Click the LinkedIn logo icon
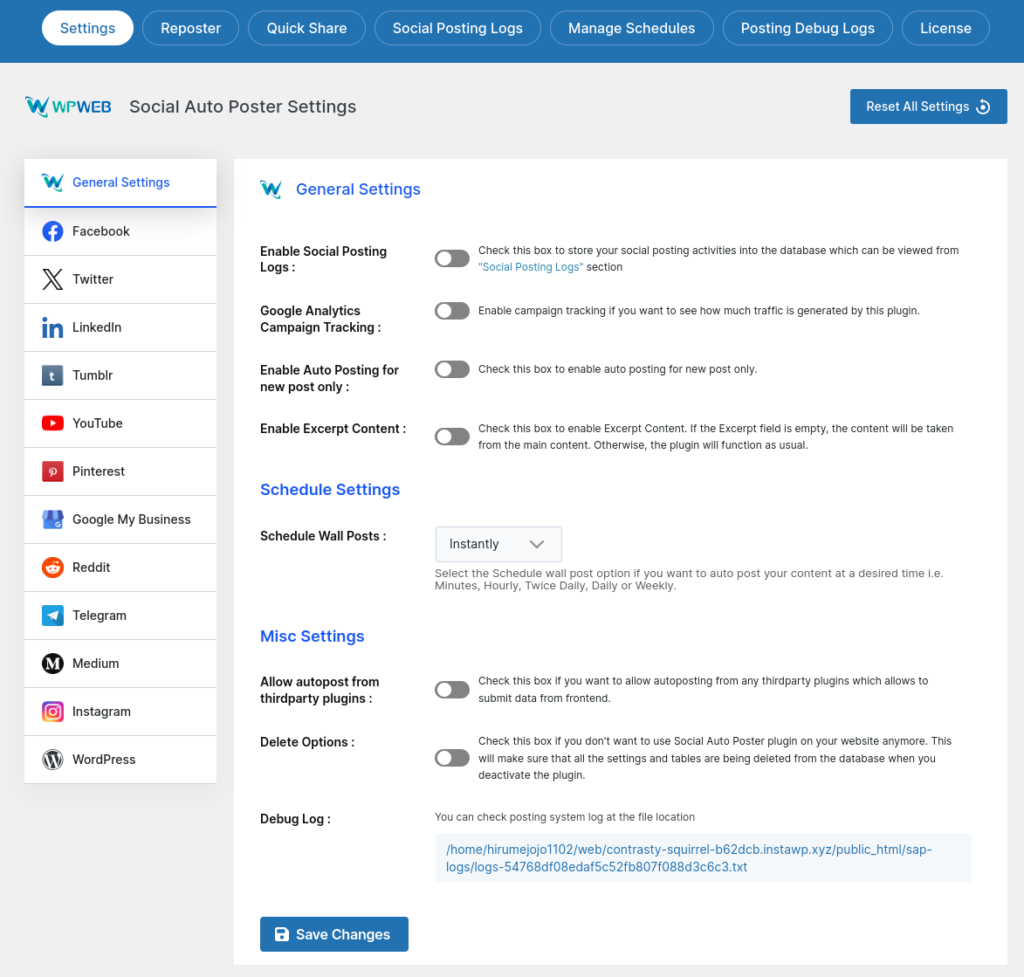 click(53, 327)
